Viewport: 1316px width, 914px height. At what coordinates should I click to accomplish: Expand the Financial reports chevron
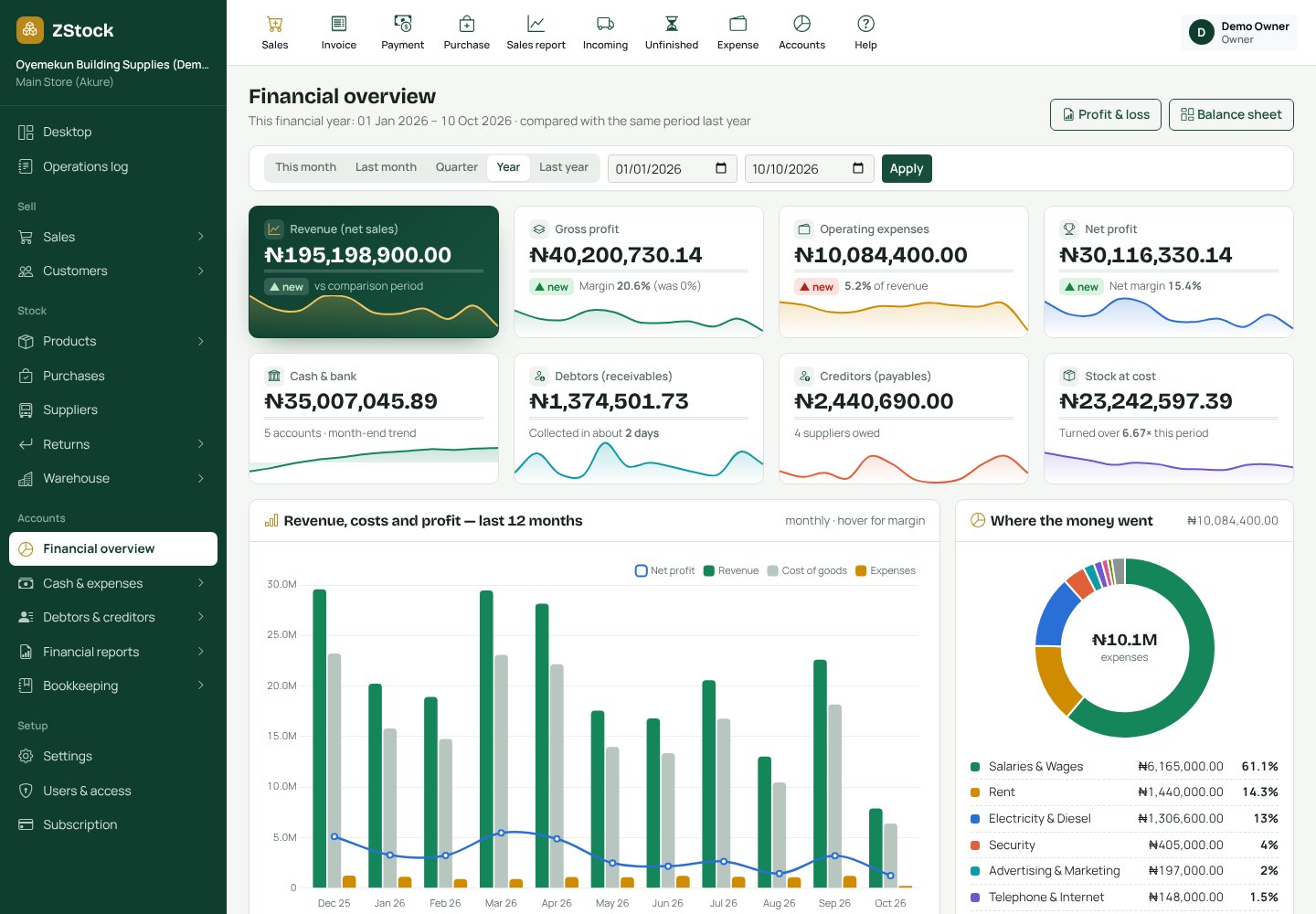pyautogui.click(x=200, y=652)
